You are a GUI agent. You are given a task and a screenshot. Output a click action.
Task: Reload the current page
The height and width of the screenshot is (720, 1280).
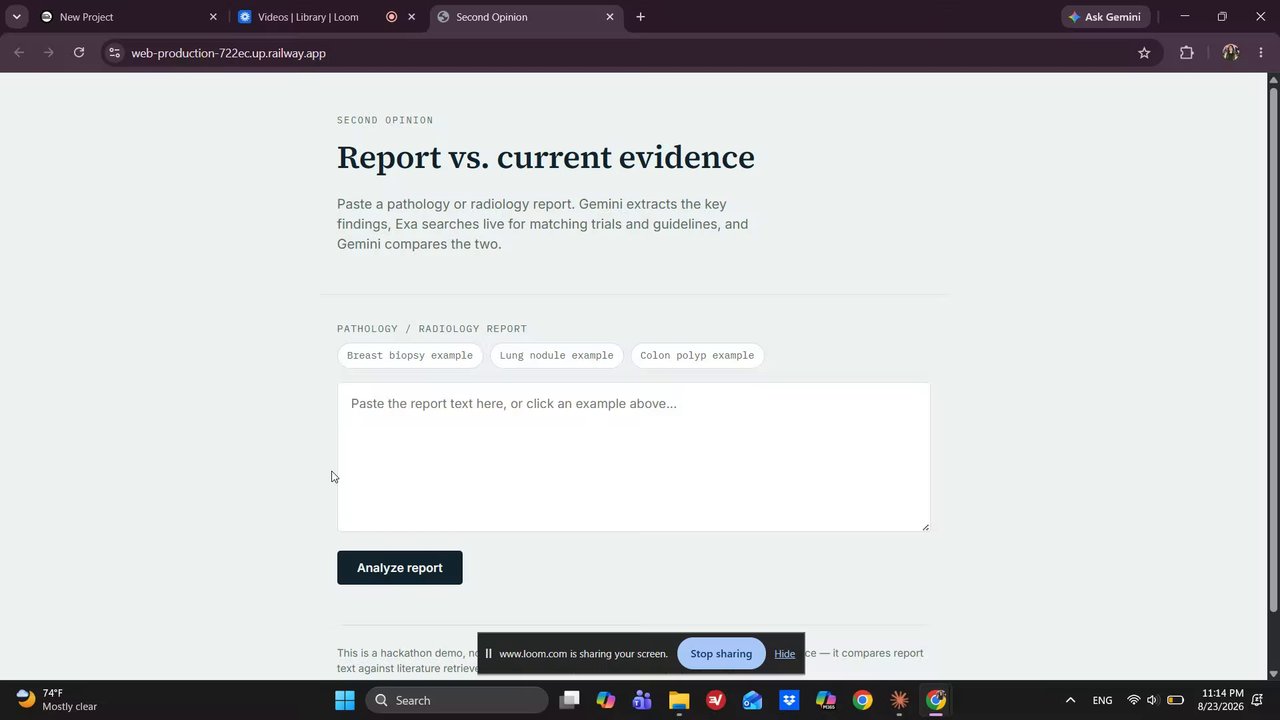(x=79, y=53)
